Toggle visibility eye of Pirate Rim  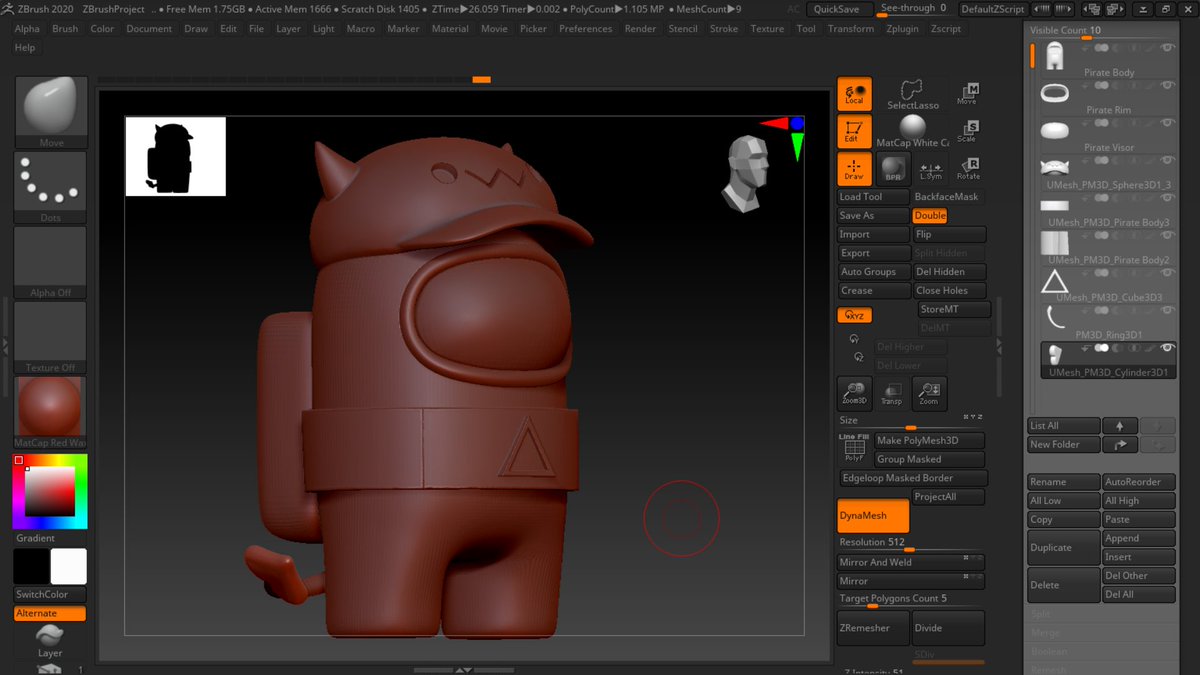coord(1167,84)
